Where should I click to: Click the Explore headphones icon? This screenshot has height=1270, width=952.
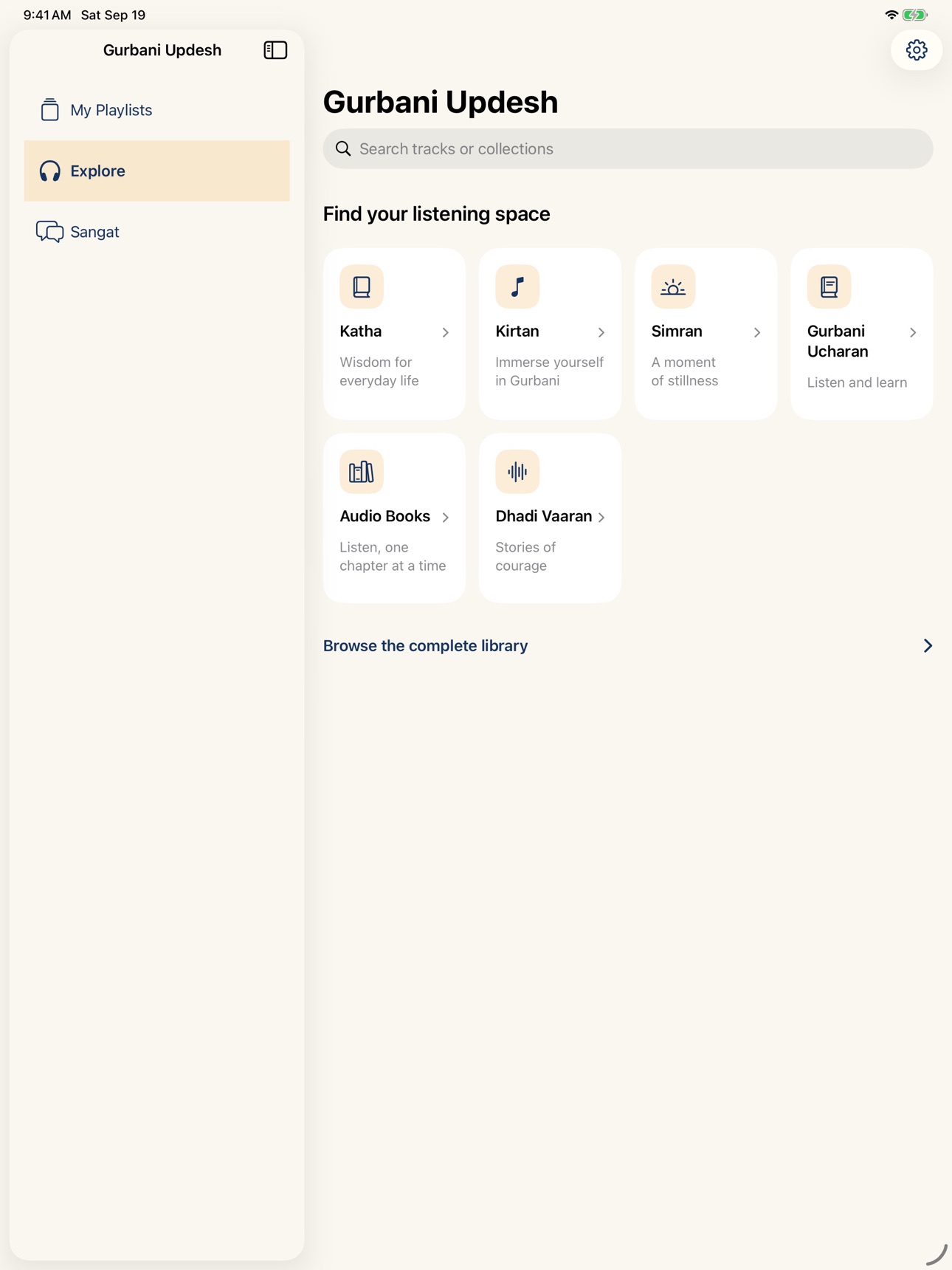point(50,171)
